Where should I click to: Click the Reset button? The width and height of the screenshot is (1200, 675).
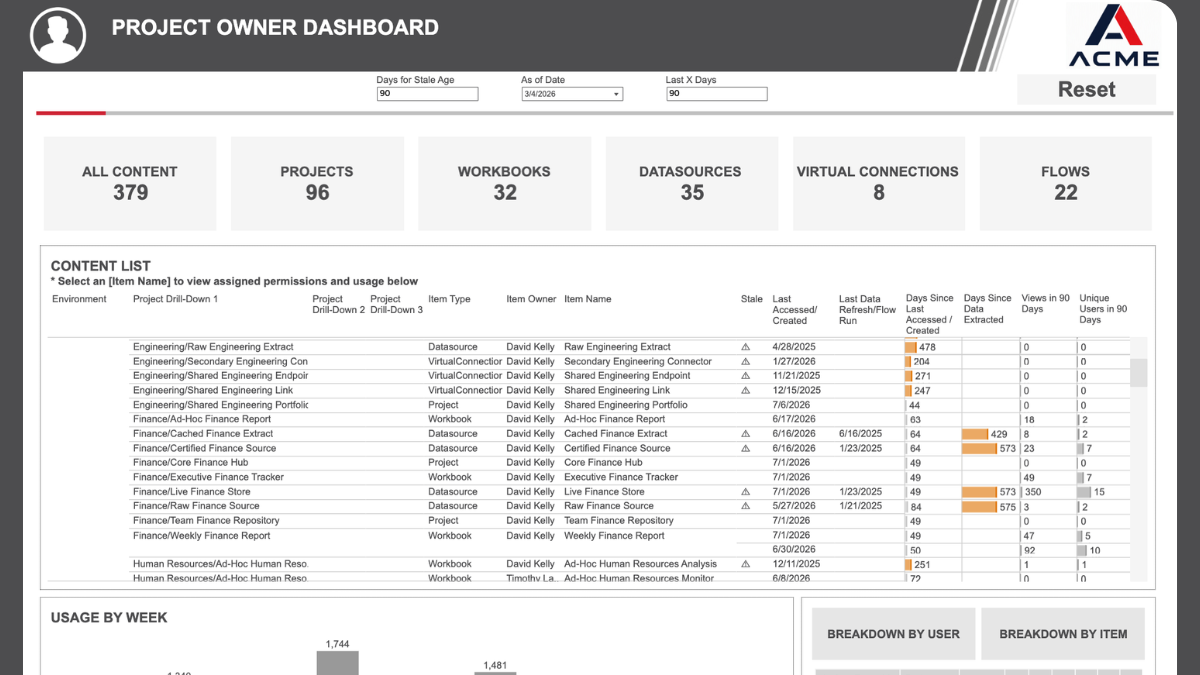(1086, 89)
